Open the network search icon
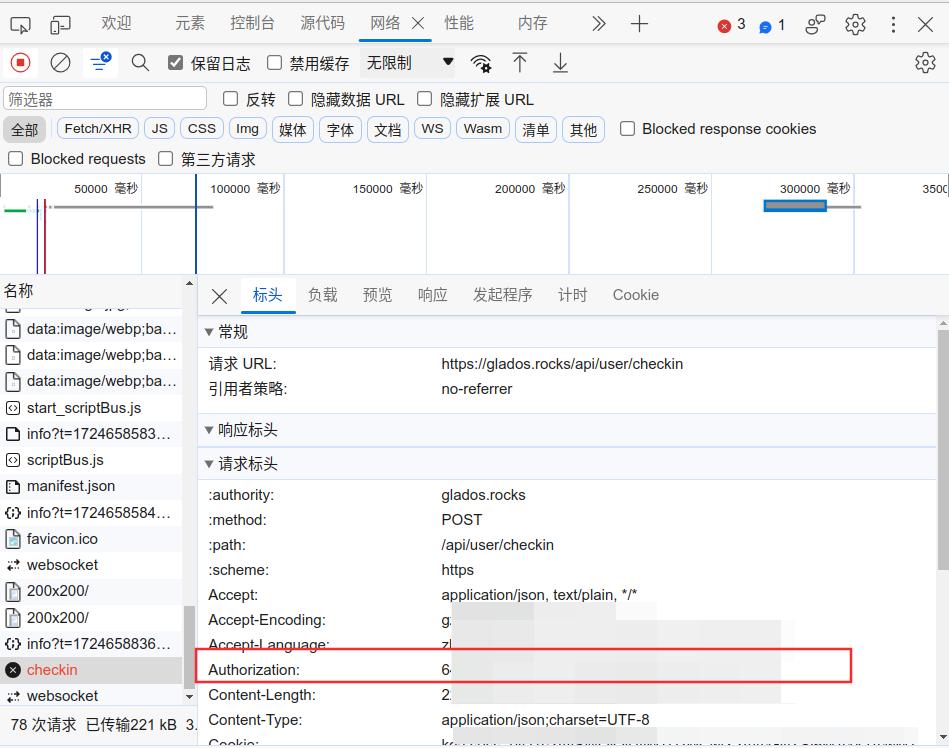The width and height of the screenshot is (949, 748). 140,63
